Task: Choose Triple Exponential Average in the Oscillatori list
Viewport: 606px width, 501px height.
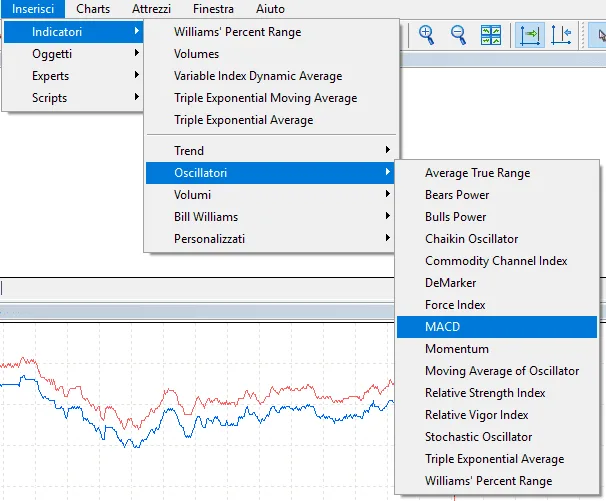Action: coord(497,459)
